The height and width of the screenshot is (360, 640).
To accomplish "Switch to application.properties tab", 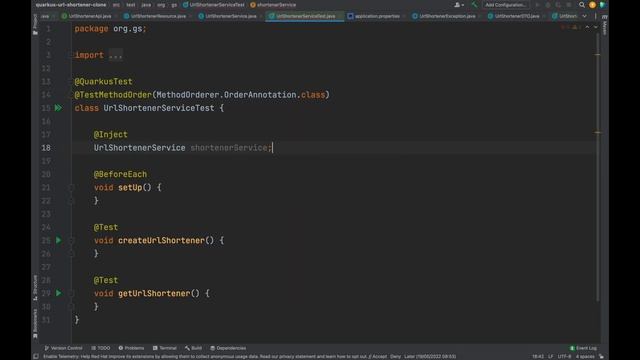I will (374, 16).
